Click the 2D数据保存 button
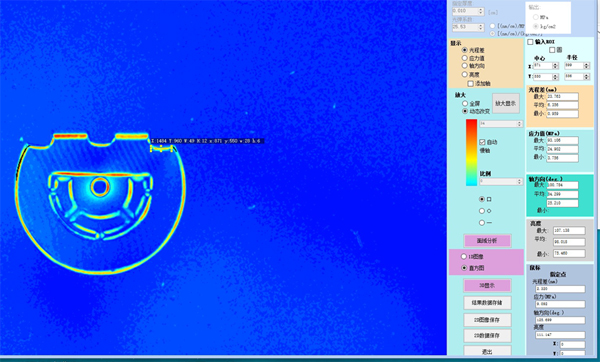This screenshot has height=362, width=600. 487,336
